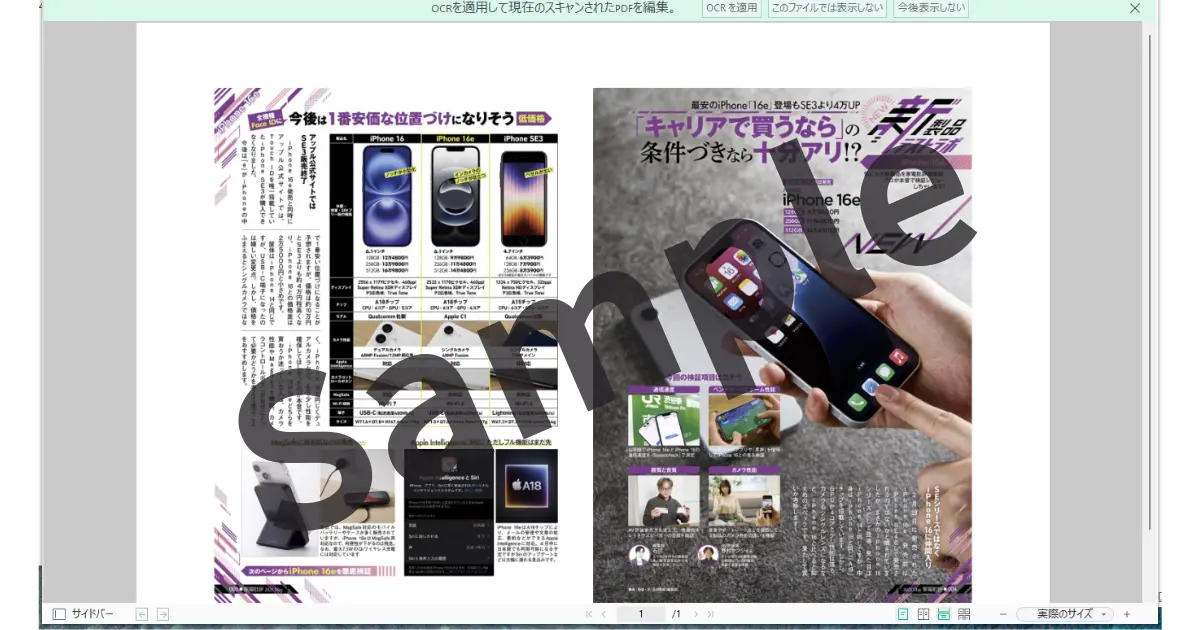1200x630 pixels.
Task: Go to previous page chevron
Action: (x=603, y=614)
